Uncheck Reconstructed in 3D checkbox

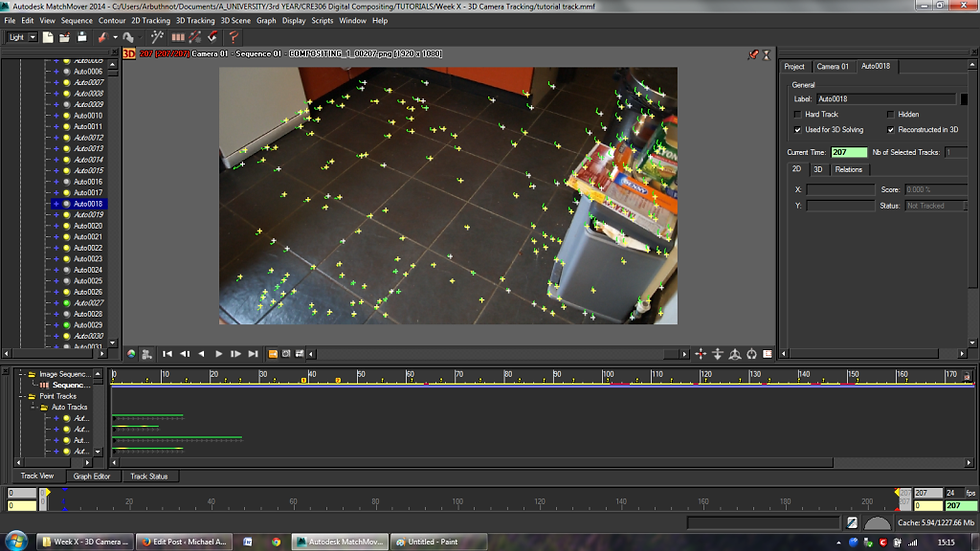tap(891, 130)
